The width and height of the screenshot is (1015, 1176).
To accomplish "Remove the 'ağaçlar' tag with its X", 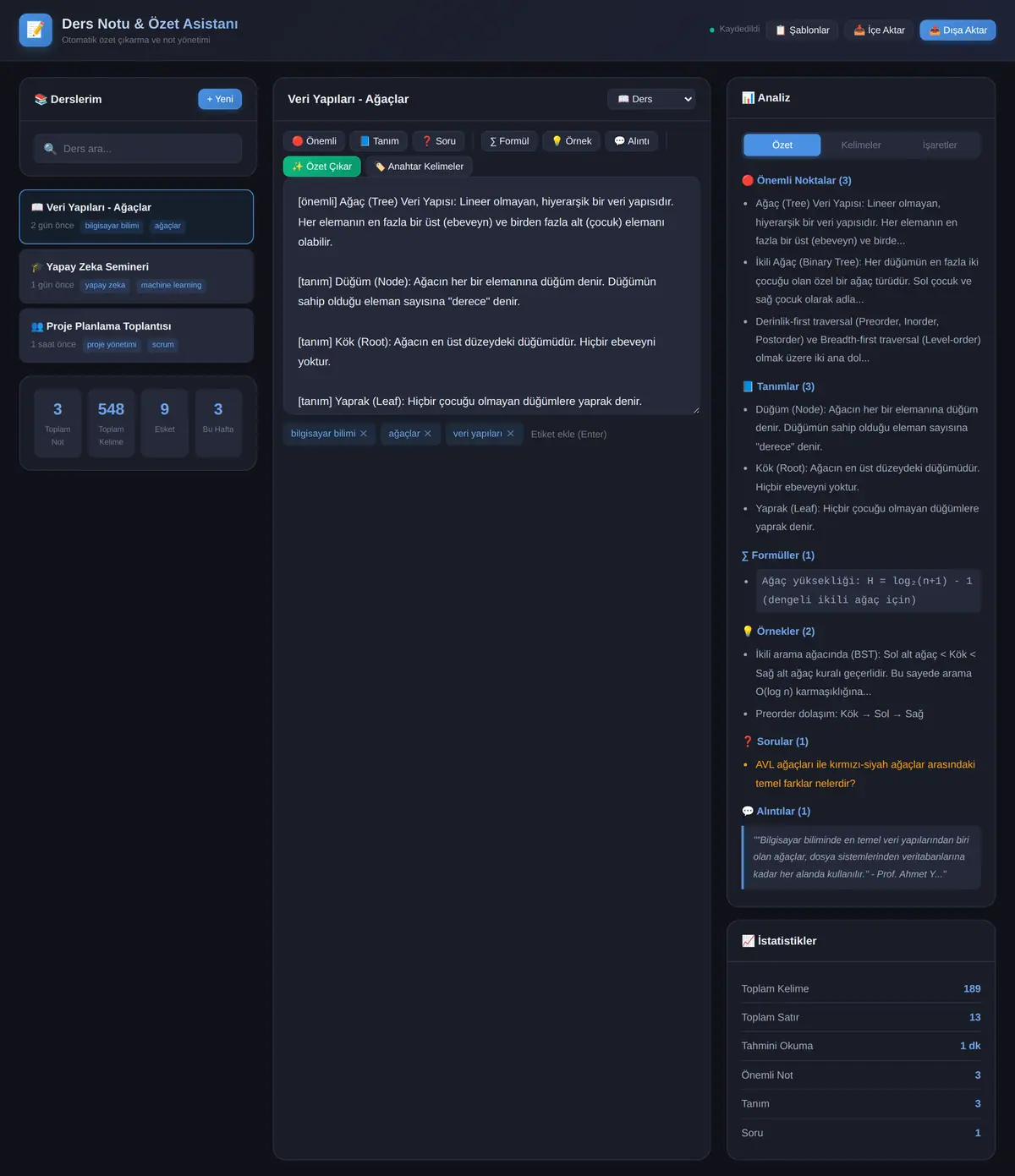I will (428, 434).
